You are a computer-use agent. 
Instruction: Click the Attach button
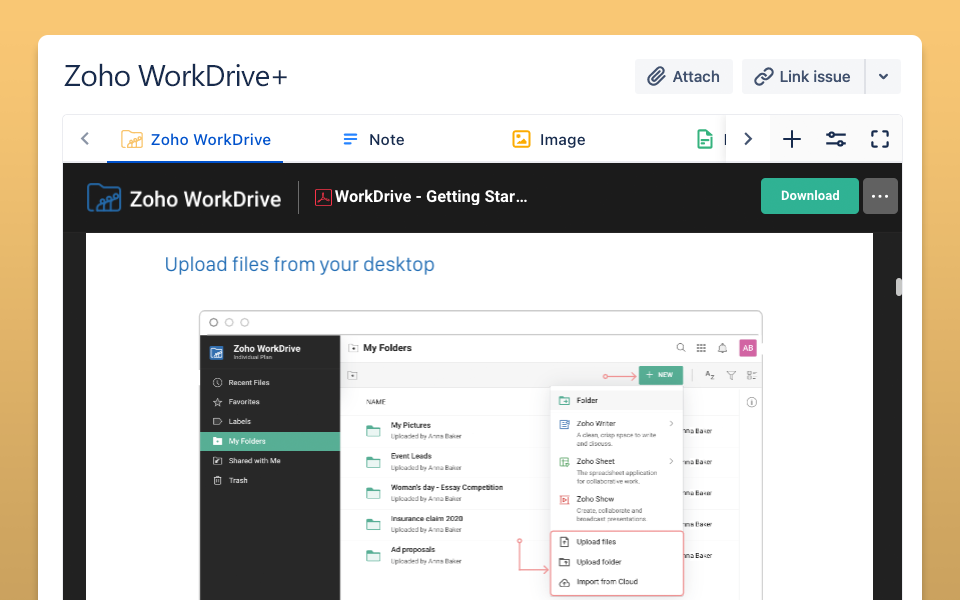(x=683, y=77)
